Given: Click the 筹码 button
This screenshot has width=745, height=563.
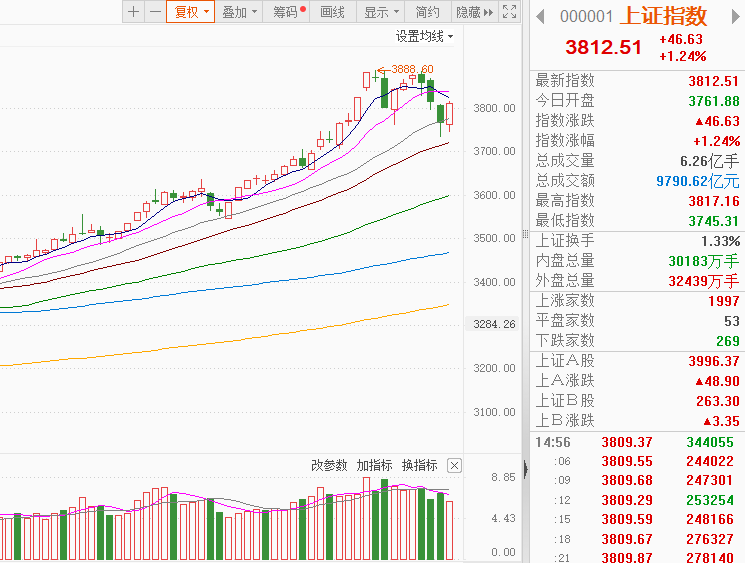Looking at the screenshot, I should [287, 12].
